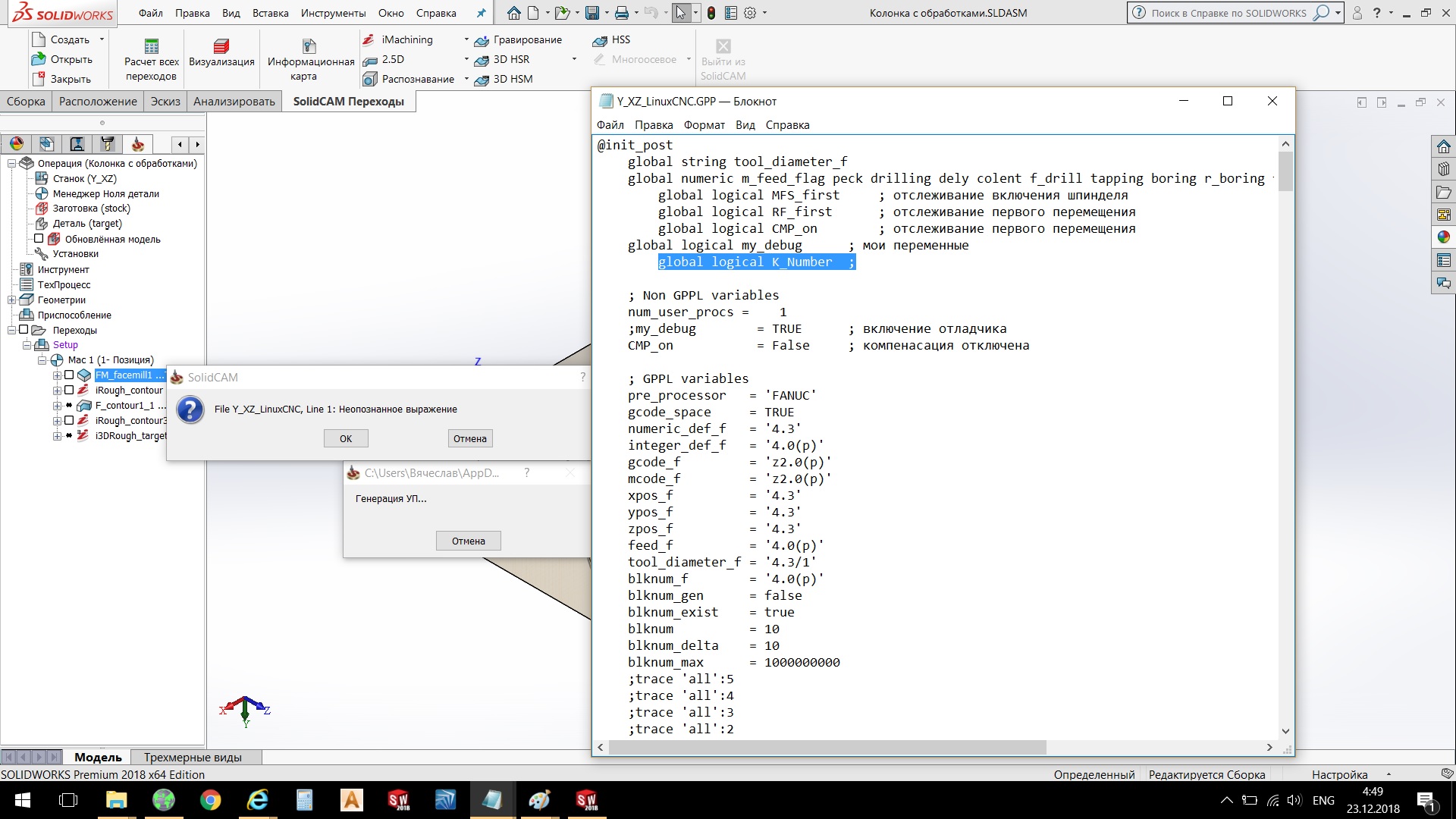Expand the Геометрии tree node
The height and width of the screenshot is (819, 1456).
(12, 300)
